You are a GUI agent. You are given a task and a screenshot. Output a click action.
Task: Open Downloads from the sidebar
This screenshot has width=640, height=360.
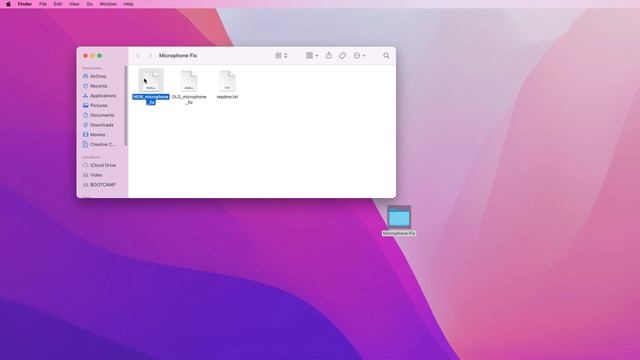(x=102, y=125)
